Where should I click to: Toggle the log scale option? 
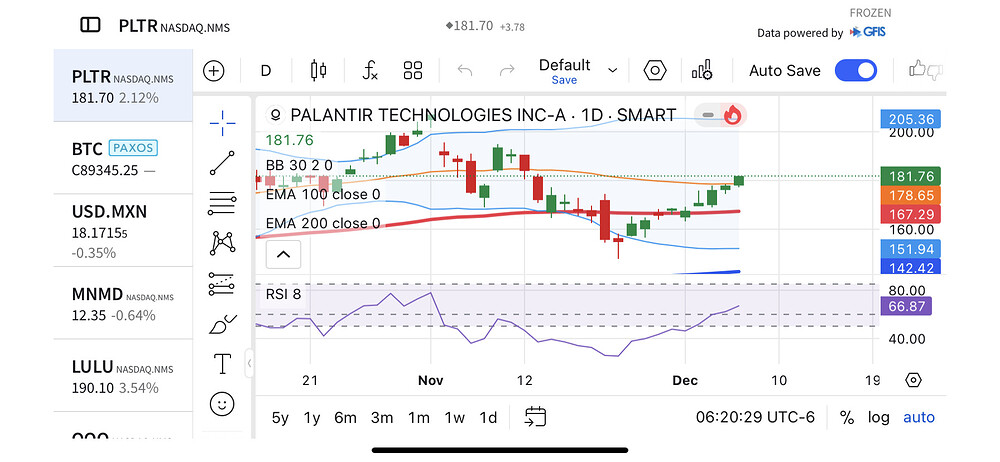(877, 418)
